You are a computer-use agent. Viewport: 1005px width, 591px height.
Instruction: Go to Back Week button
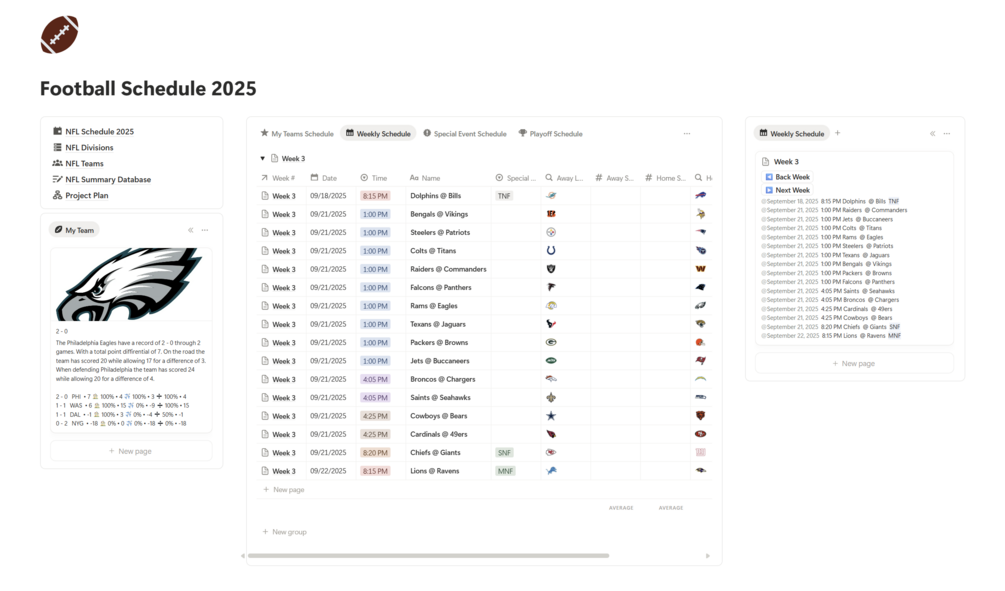pos(788,177)
